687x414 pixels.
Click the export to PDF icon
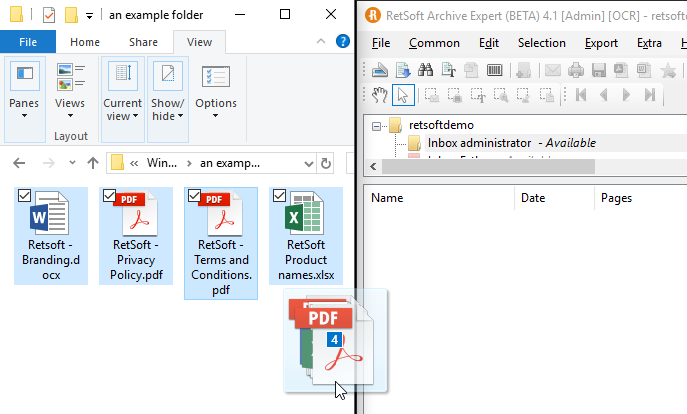pyautogui.click(x=621, y=70)
